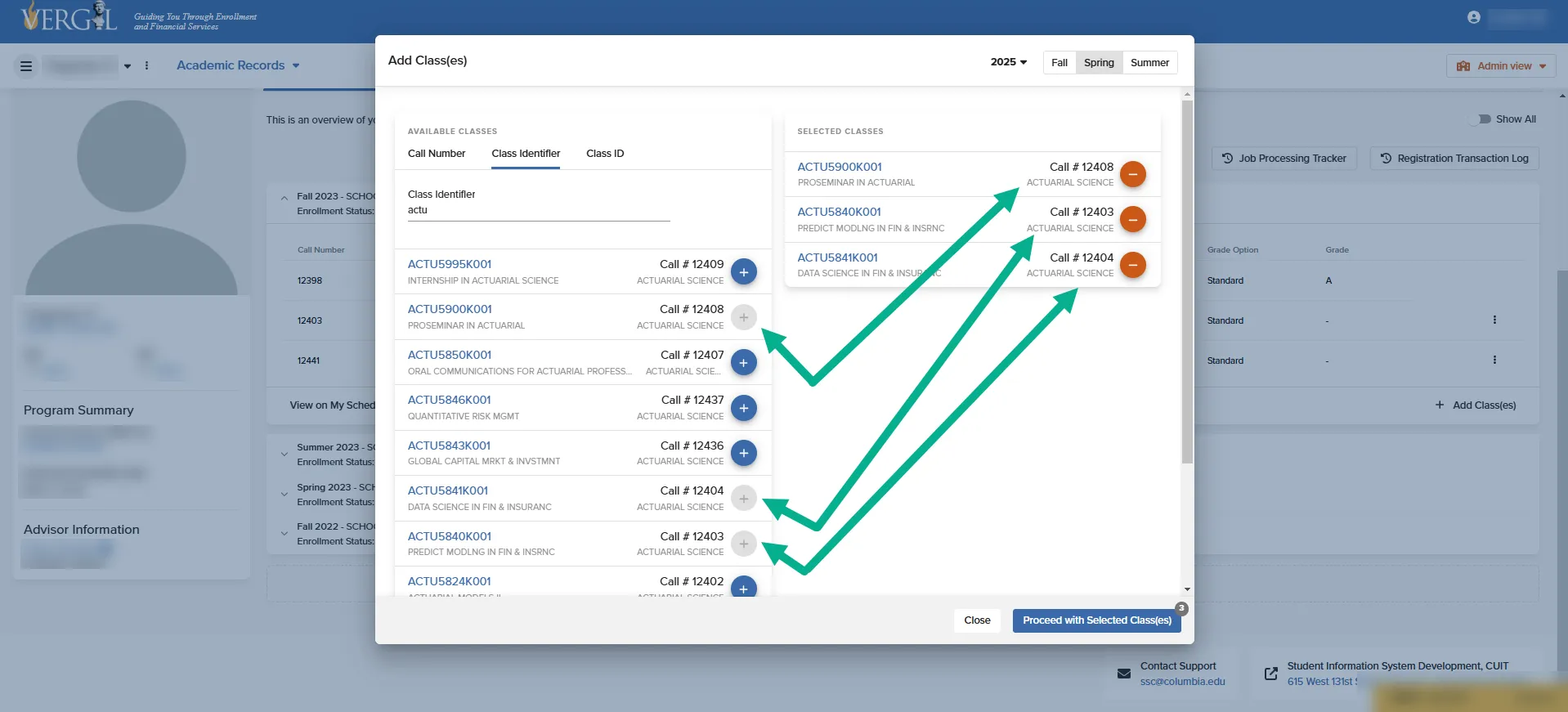Select the Spring term tab
This screenshot has width=1568, height=712.
pyautogui.click(x=1099, y=63)
